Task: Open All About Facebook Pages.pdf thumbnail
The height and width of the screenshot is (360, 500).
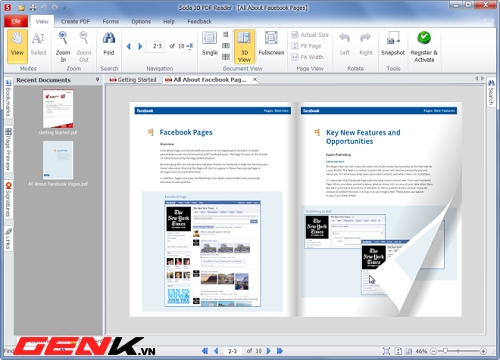Action: point(58,160)
